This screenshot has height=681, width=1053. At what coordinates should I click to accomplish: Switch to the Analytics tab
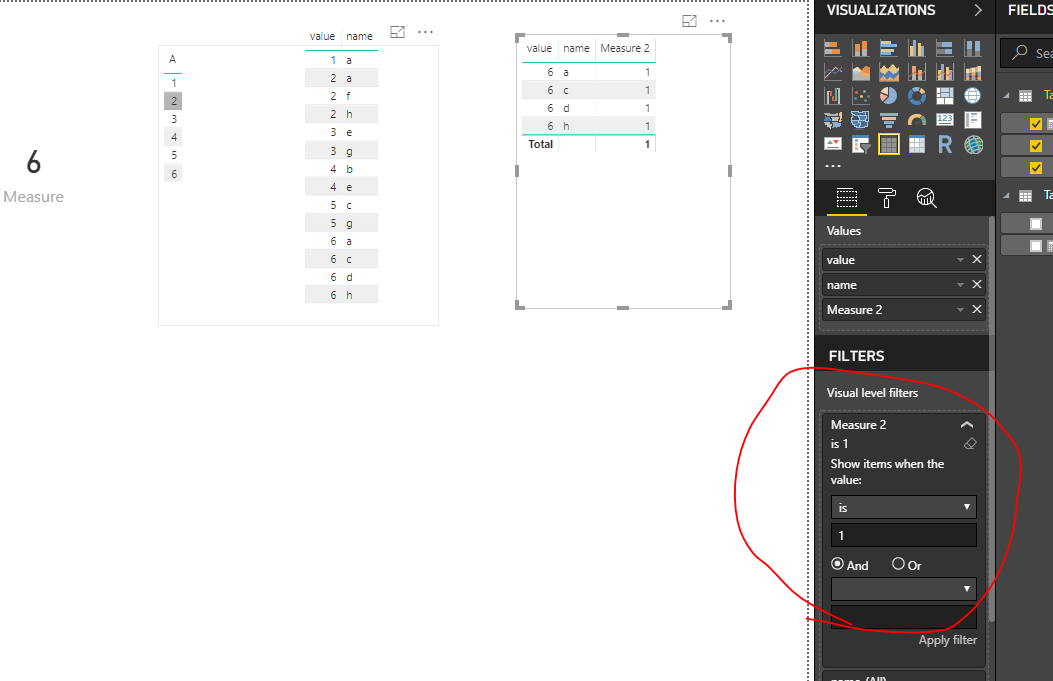click(927, 198)
